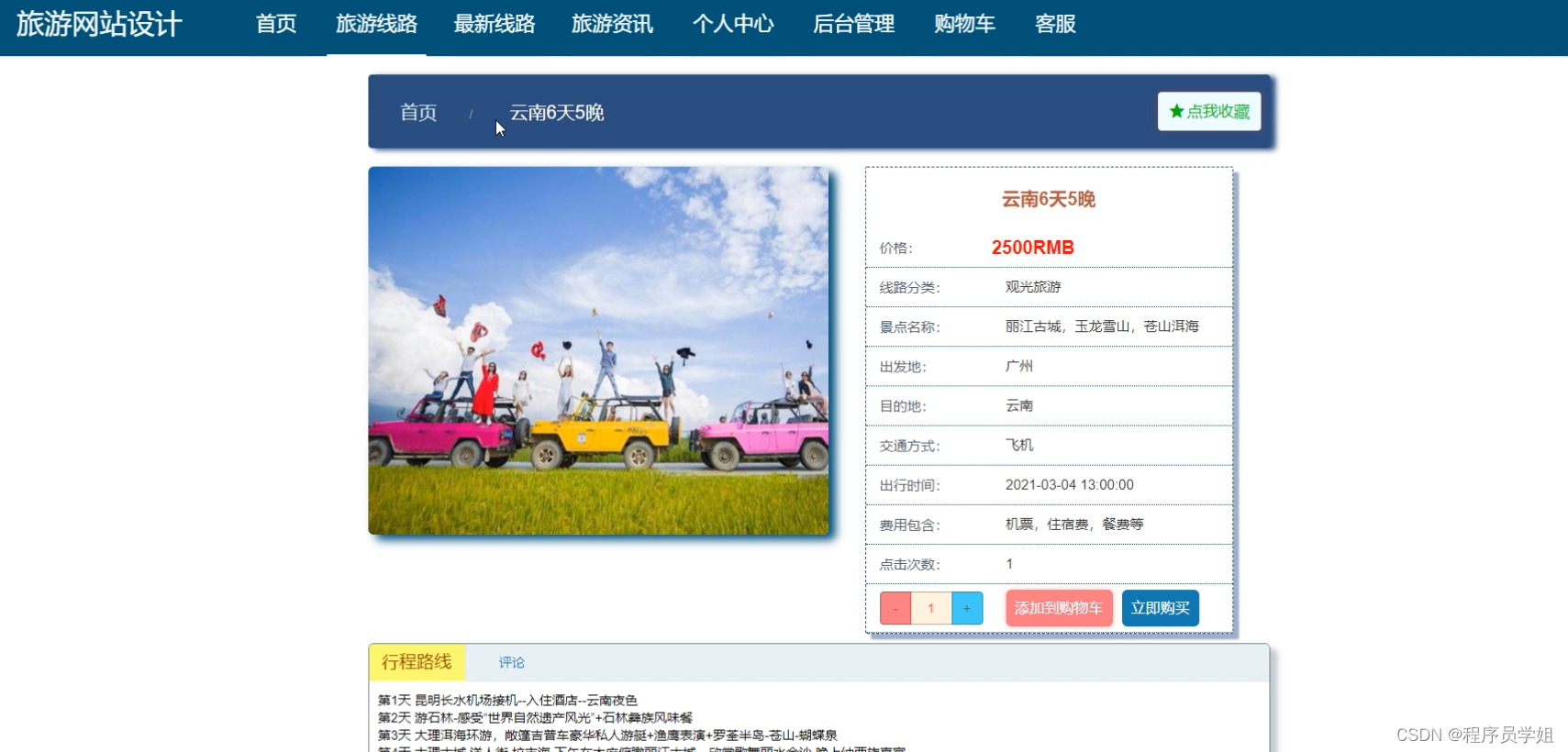
Task: Click the 云南6天5晚 breadcrumb
Action: 557,113
